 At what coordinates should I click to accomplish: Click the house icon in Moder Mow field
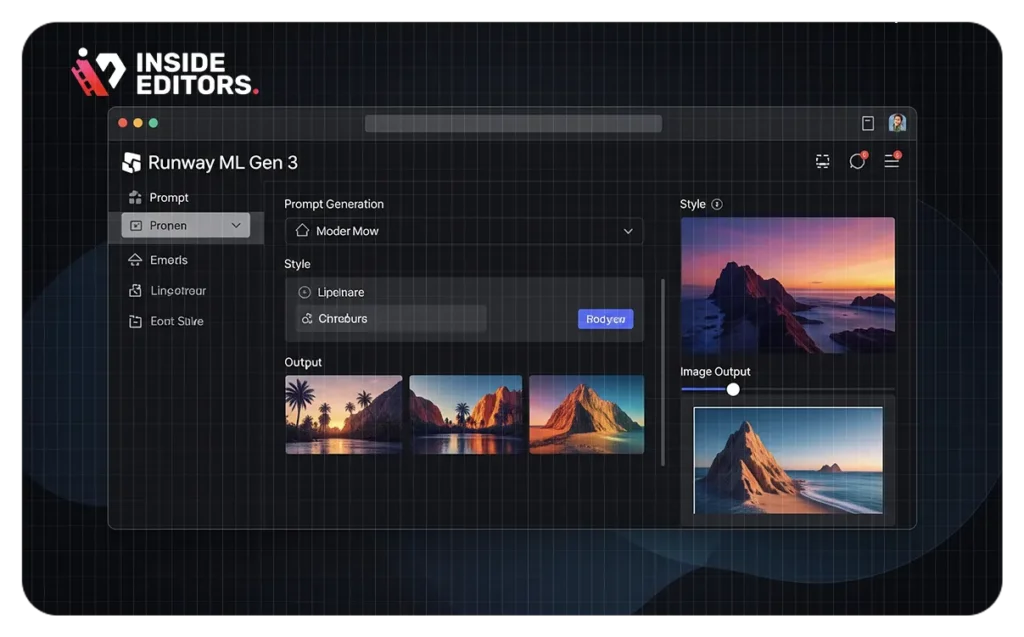coord(302,231)
